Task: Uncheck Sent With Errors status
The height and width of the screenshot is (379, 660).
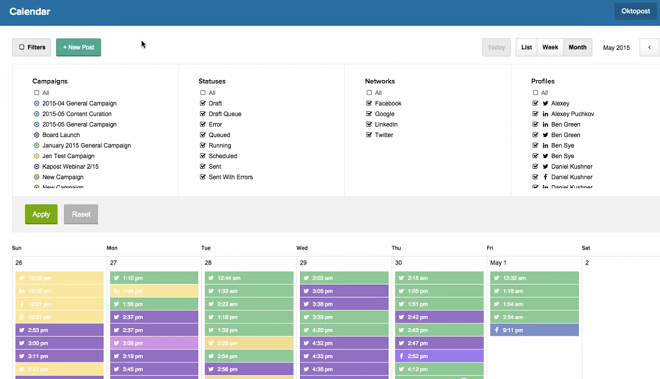Action: (x=203, y=177)
